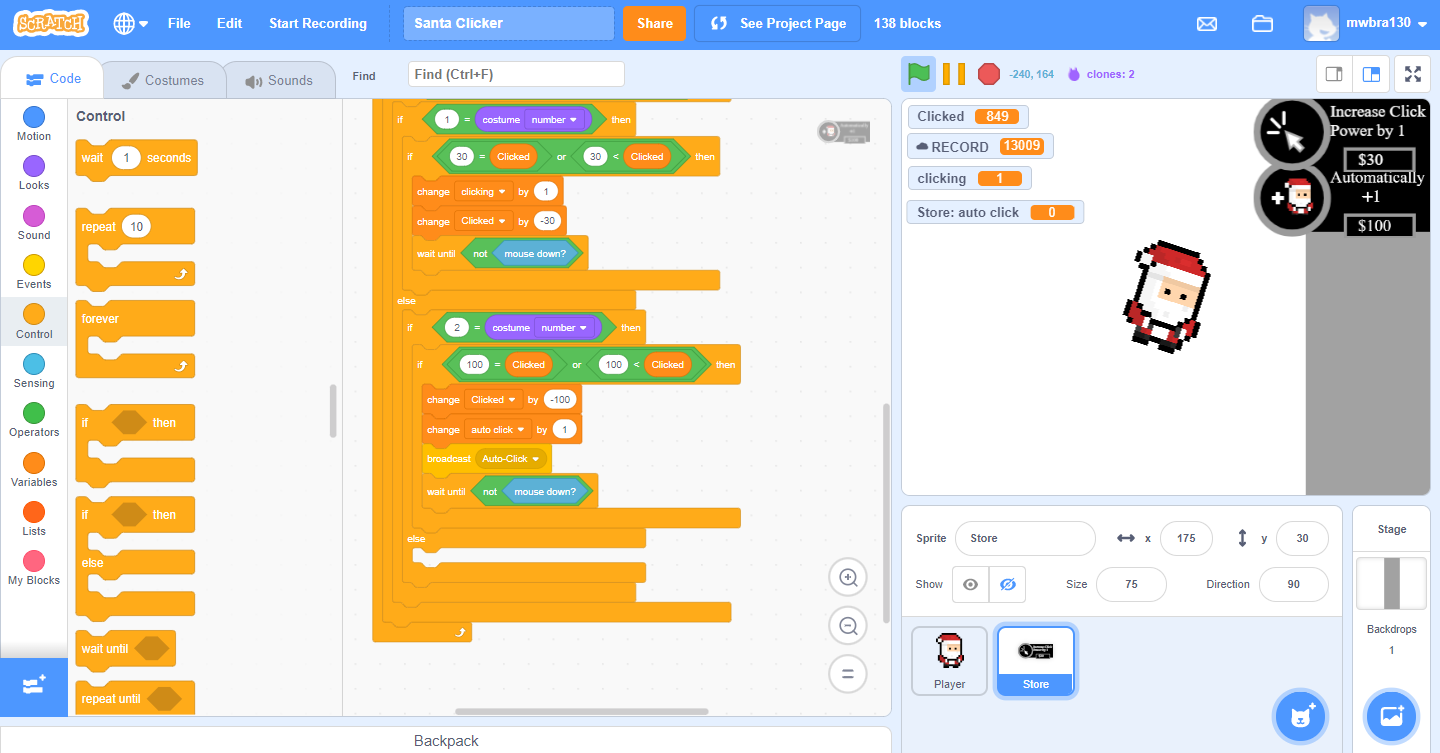Image resolution: width=1440 pixels, height=753 pixels.
Task: Open the File menu
Action: pyautogui.click(x=179, y=23)
